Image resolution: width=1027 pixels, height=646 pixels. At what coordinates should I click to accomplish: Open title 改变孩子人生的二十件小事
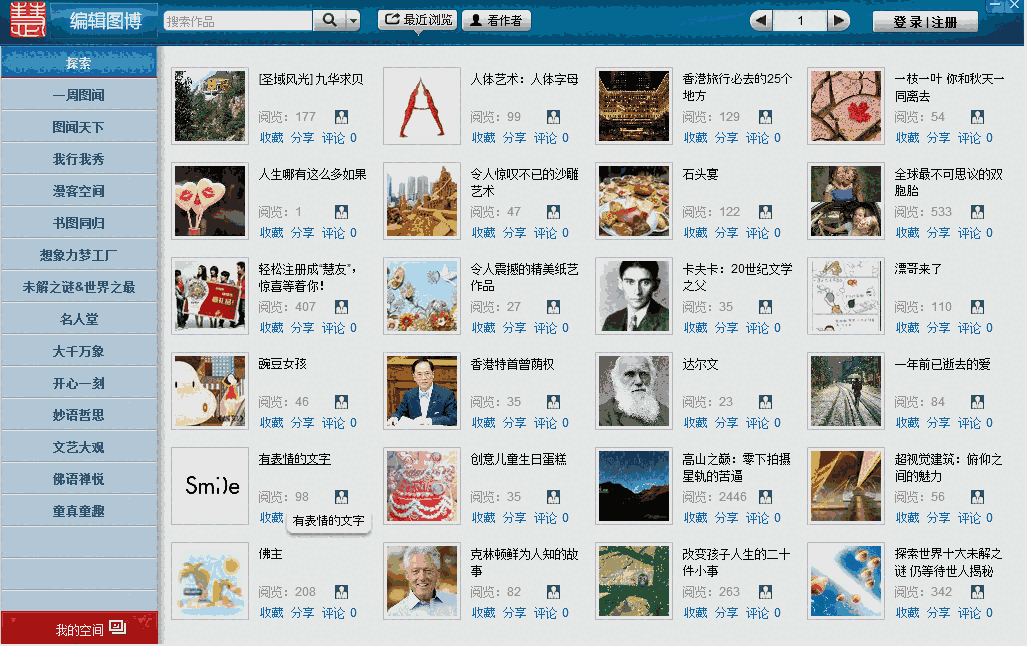[736, 563]
